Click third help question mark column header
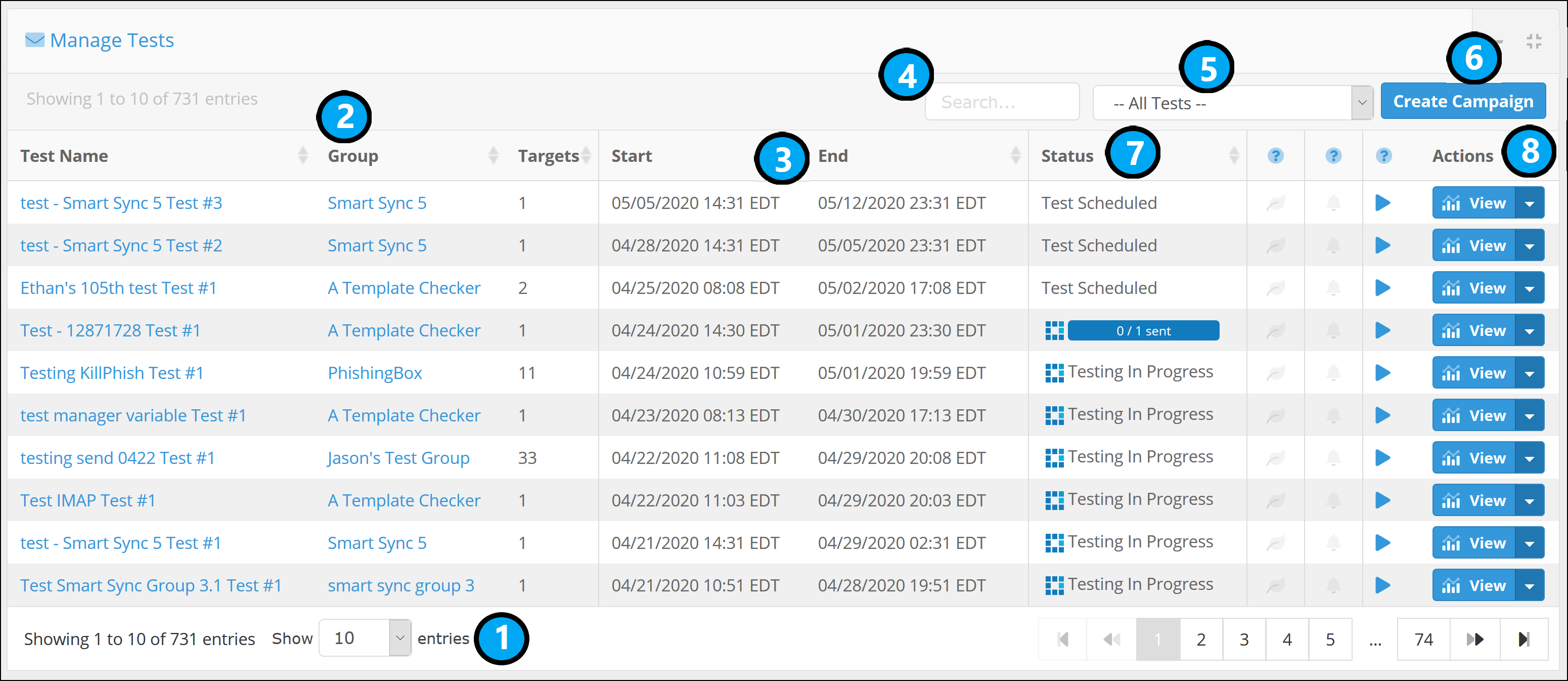1568x681 pixels. (1383, 156)
